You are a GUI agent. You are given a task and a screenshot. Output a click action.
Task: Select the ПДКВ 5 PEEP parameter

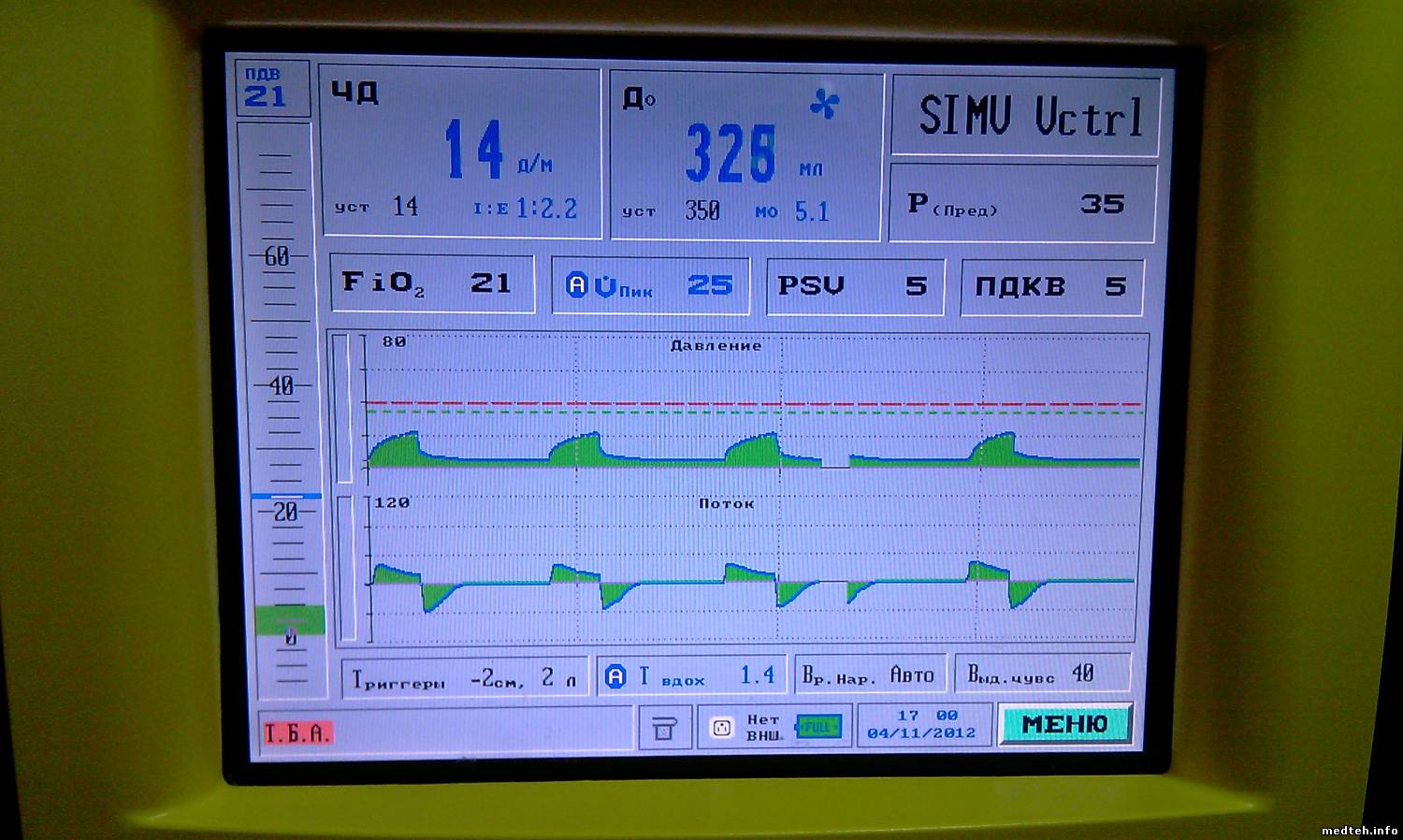click(1051, 287)
